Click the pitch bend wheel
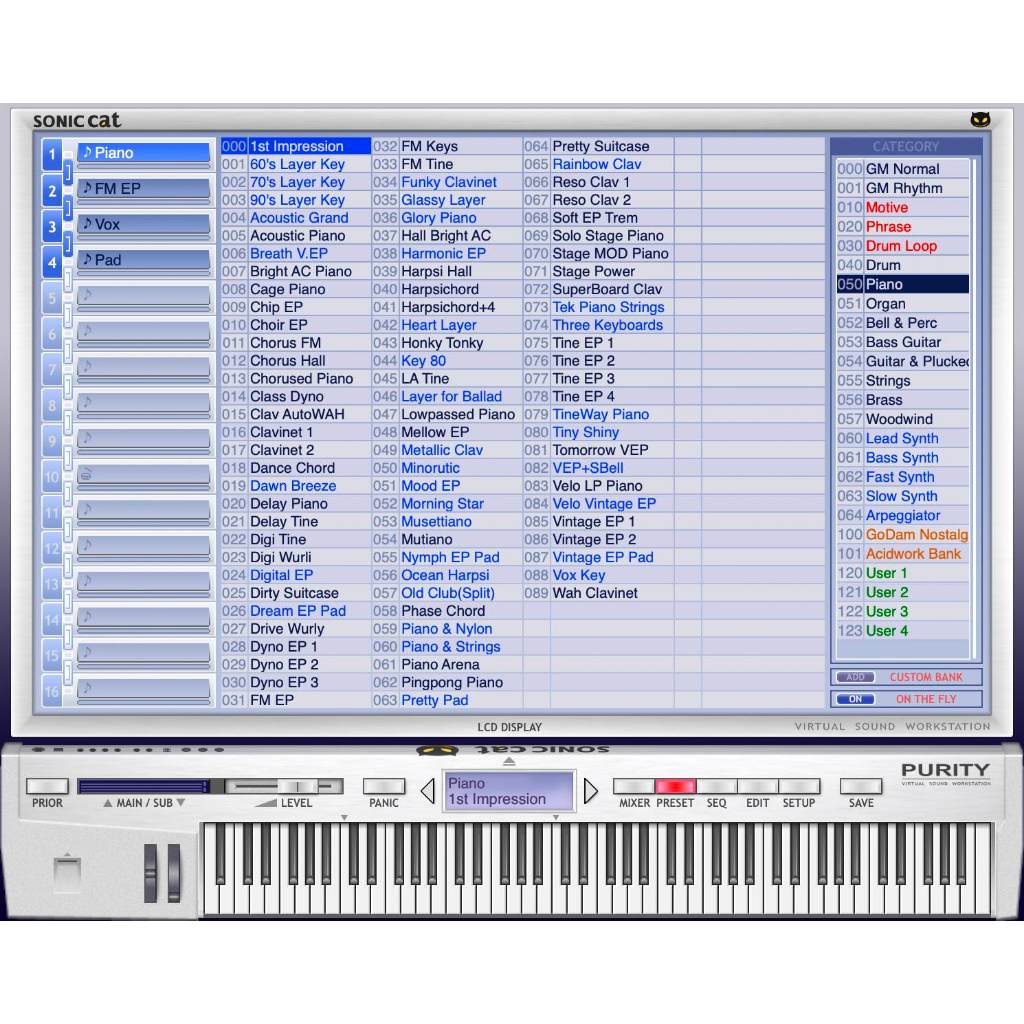The height and width of the screenshot is (1024, 1024). (x=152, y=872)
